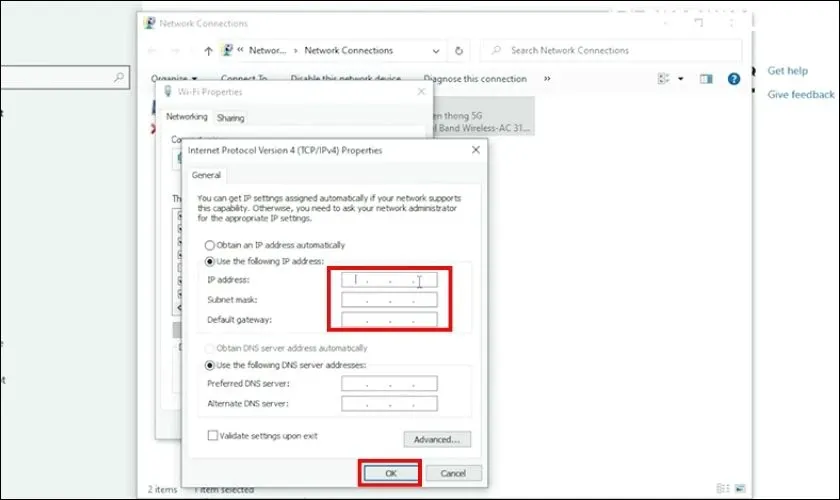Close the Wi-Fi Properties window
This screenshot has height=500, width=840.
click(x=421, y=92)
